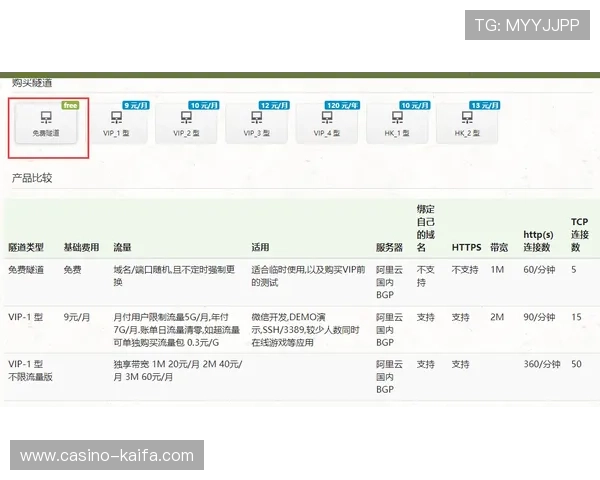The image size is (600, 480).
Task: Click the network icon on VIP_3 card
Action: coord(257,117)
